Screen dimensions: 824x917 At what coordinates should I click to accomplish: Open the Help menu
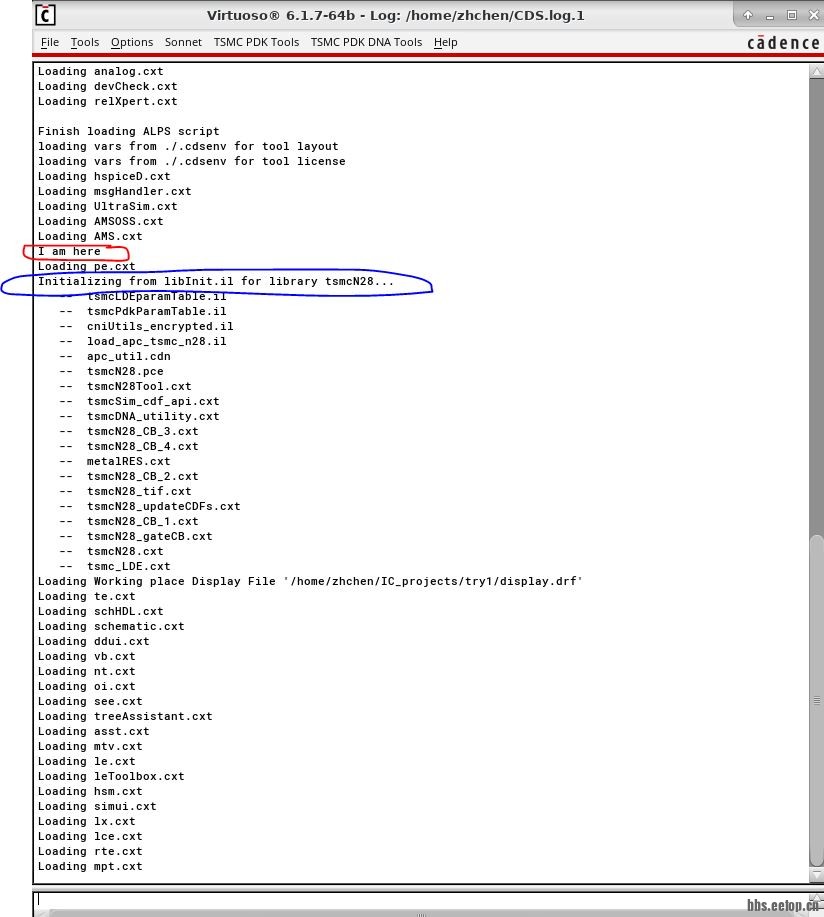(446, 42)
